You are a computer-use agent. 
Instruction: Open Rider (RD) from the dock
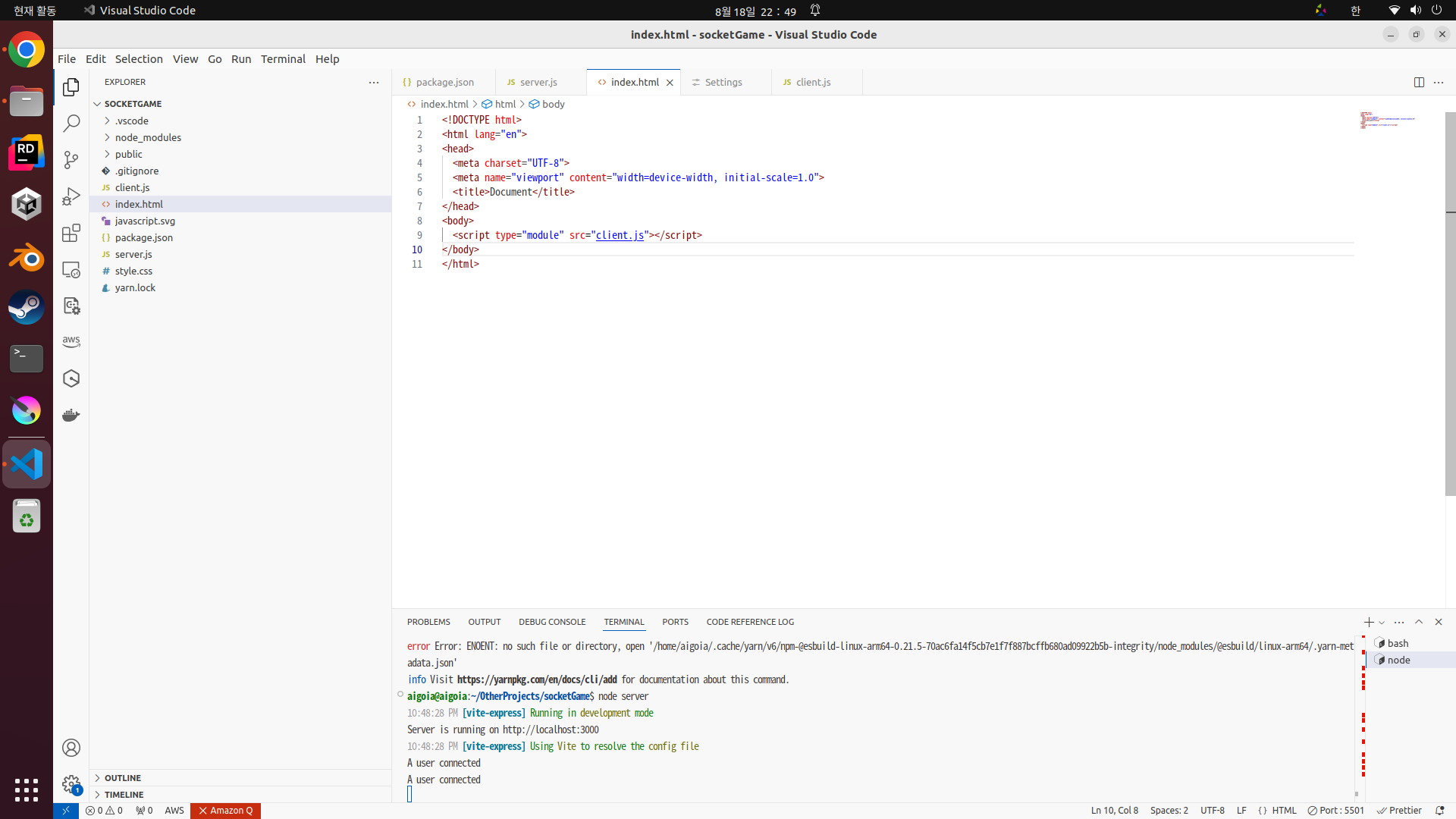27,153
